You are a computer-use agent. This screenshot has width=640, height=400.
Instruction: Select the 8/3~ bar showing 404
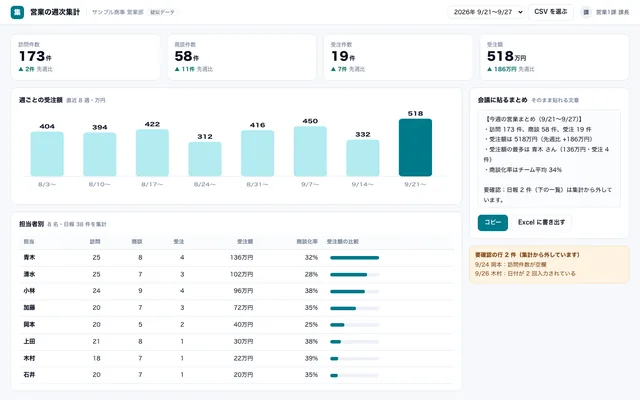point(47,154)
